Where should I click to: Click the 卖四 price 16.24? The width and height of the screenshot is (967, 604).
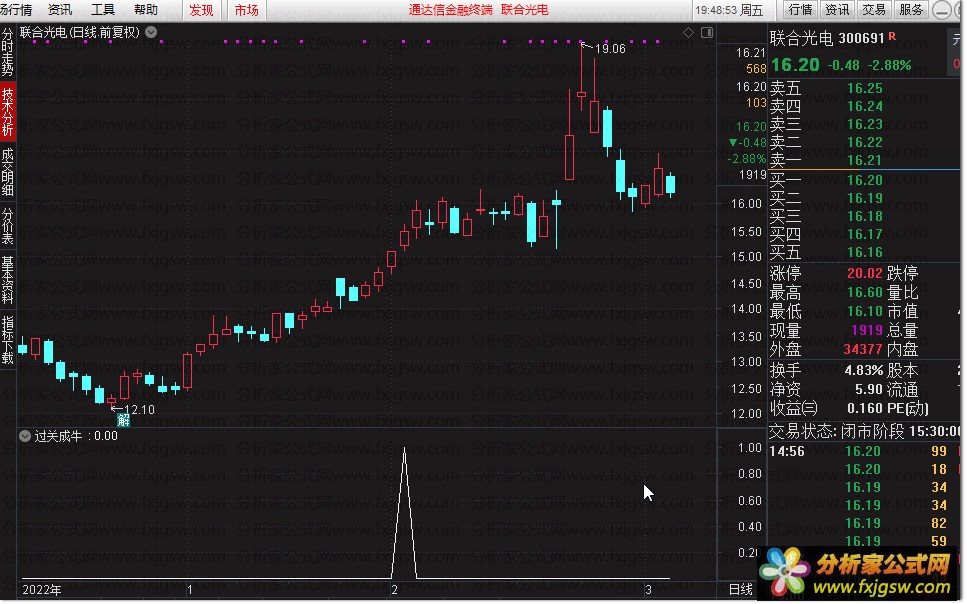(x=865, y=107)
